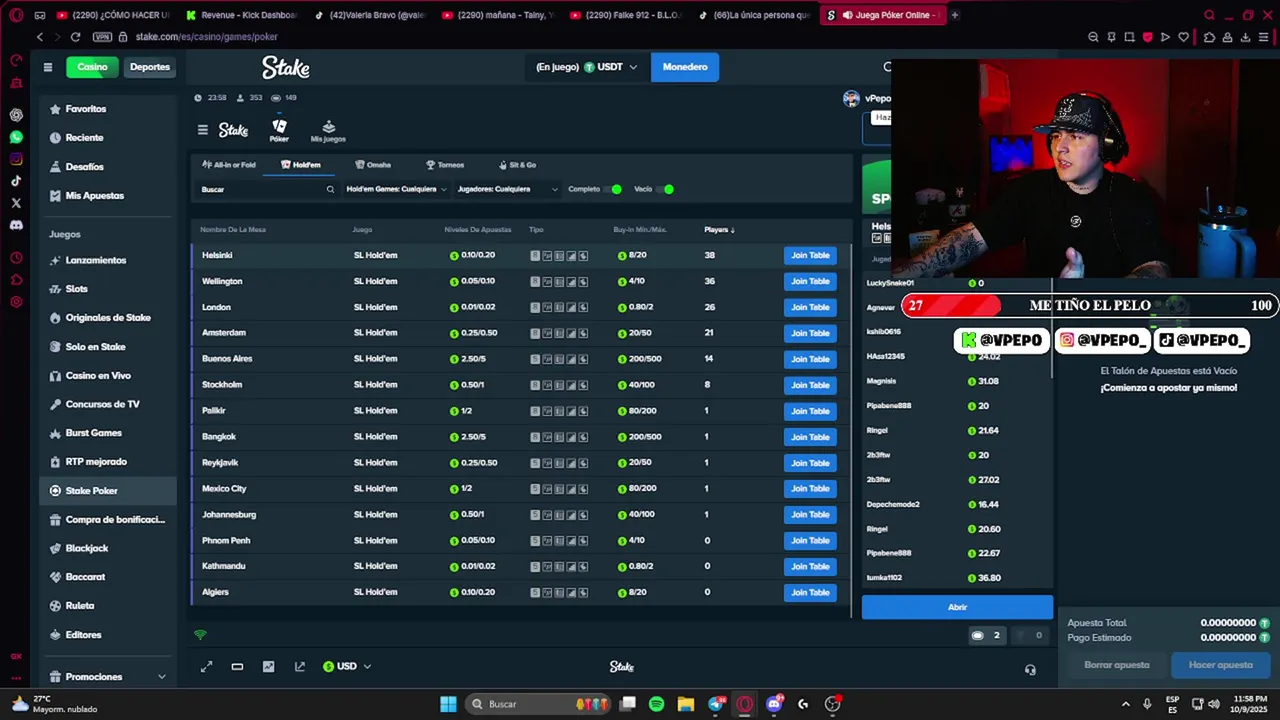
Task: Select the Stockholm table row
Action: (x=520, y=385)
